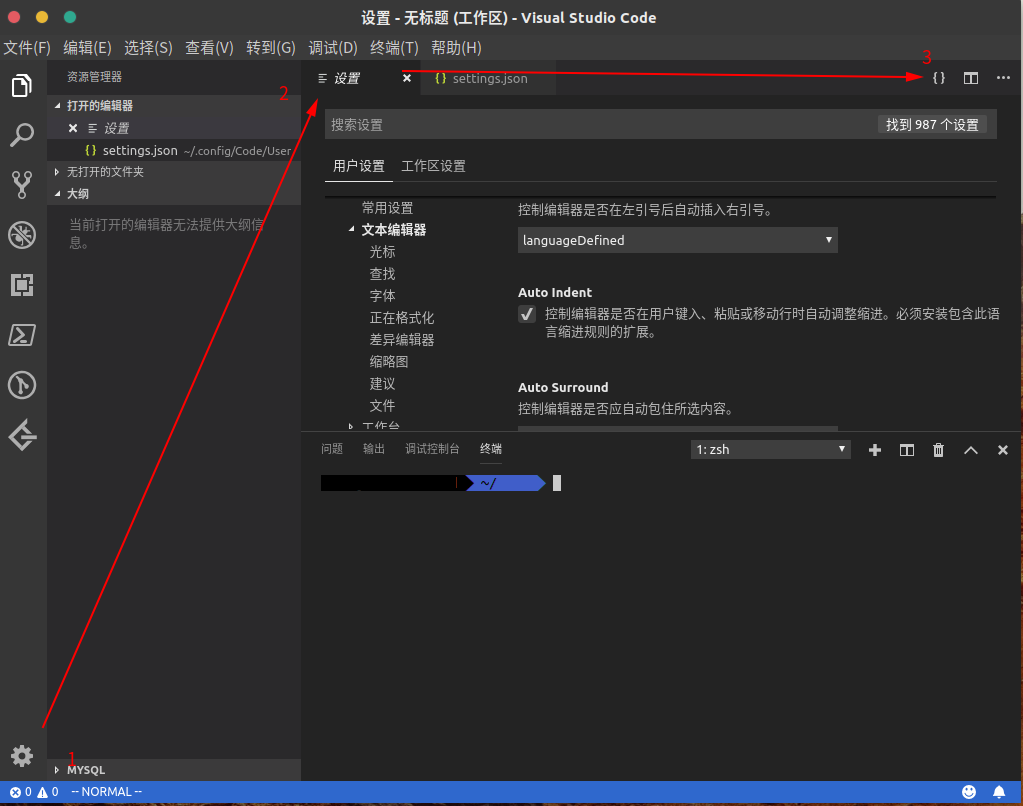Click the Auto Surround setting title
The height and width of the screenshot is (806, 1023).
click(563, 388)
